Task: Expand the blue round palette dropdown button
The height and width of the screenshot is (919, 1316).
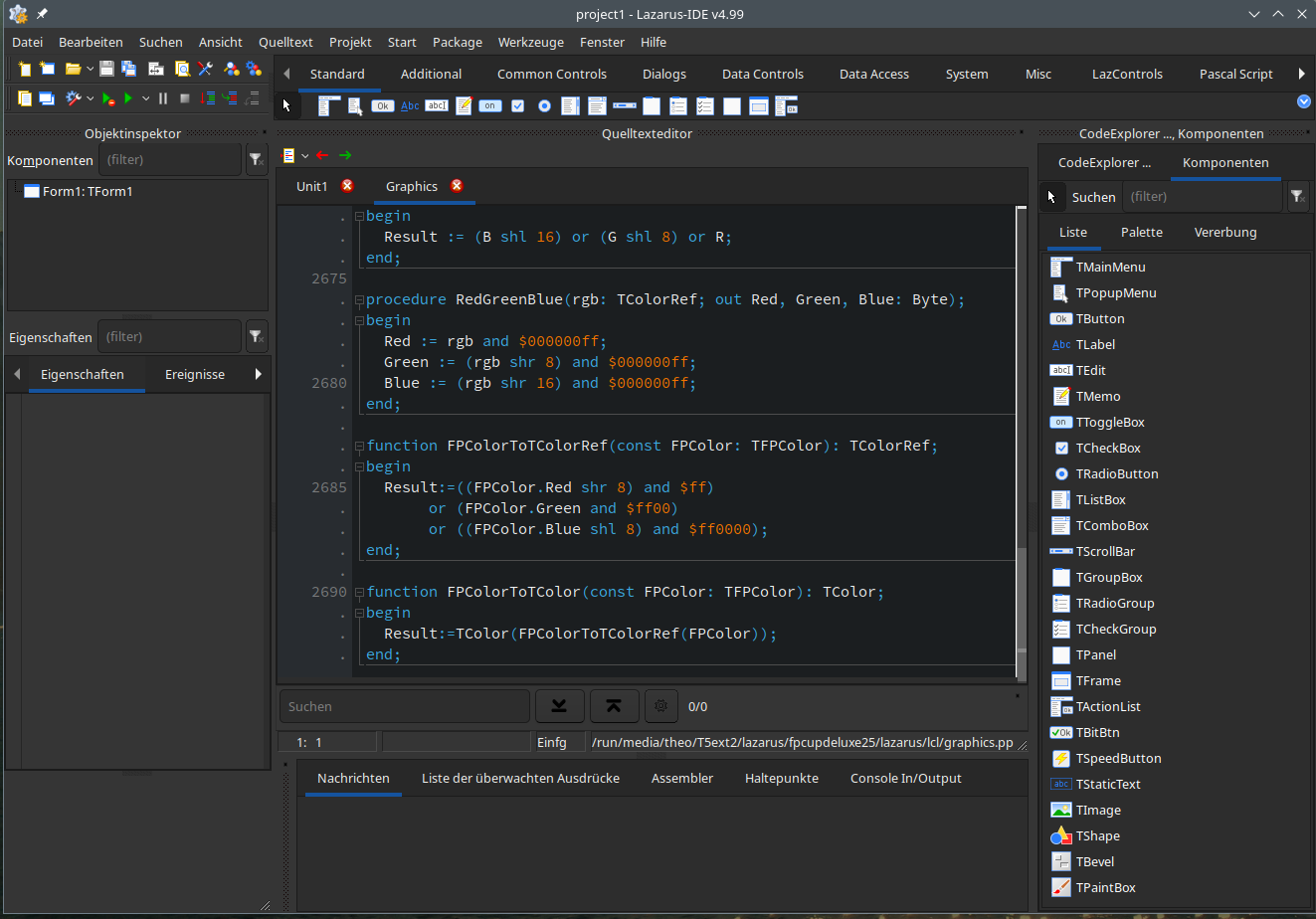Action: (1303, 101)
